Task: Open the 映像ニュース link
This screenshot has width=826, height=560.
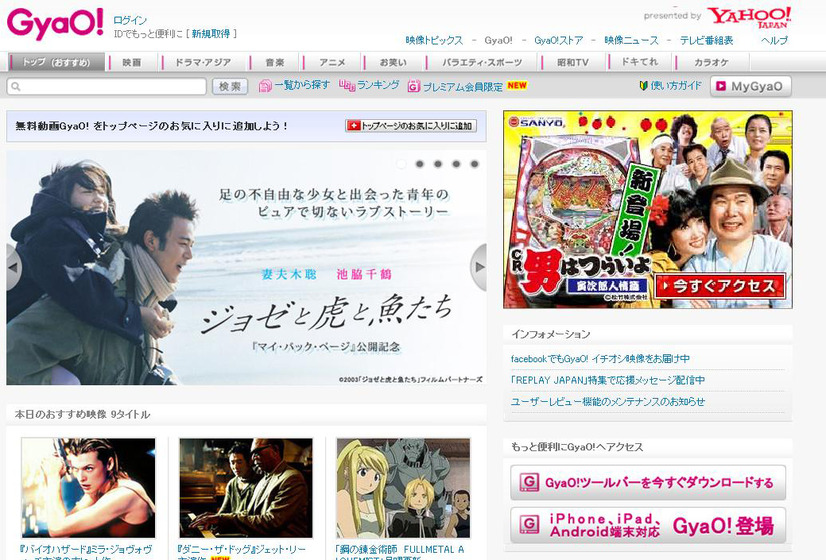Action: pyautogui.click(x=631, y=41)
